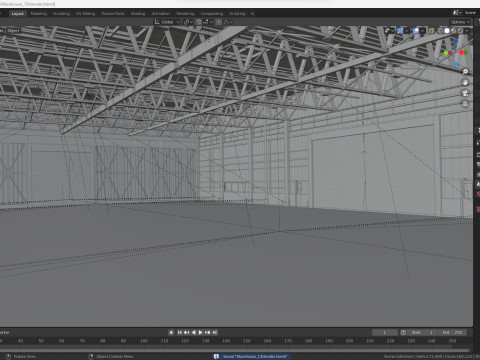This screenshot has height=360, width=480.
Task: Open the Options dropdown
Action: 460,22
